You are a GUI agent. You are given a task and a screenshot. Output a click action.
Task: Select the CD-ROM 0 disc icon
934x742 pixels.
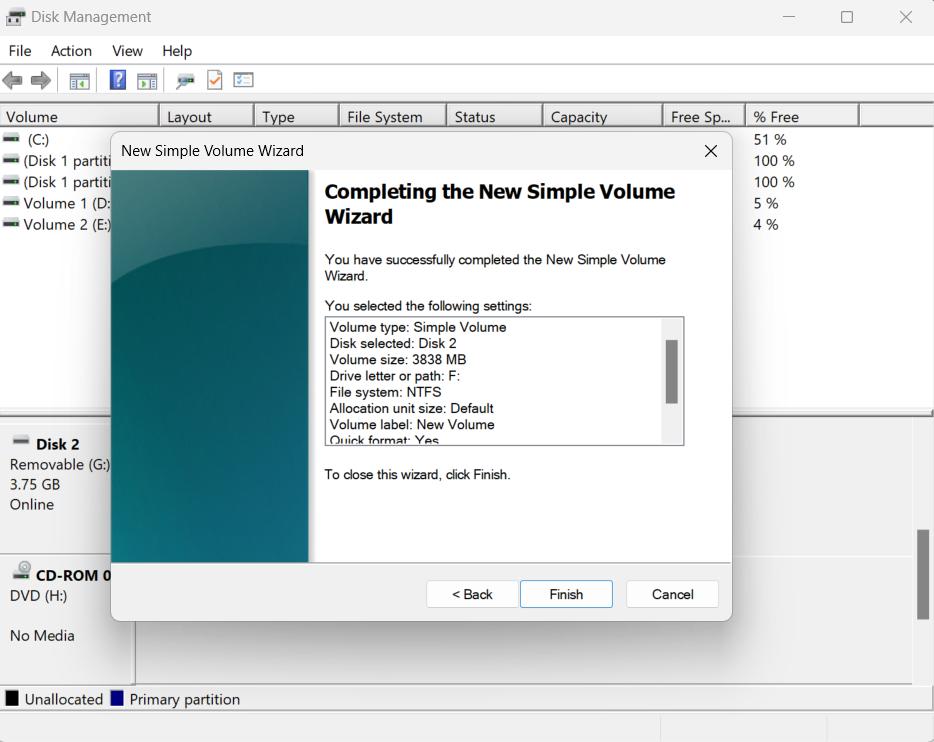tap(21, 571)
